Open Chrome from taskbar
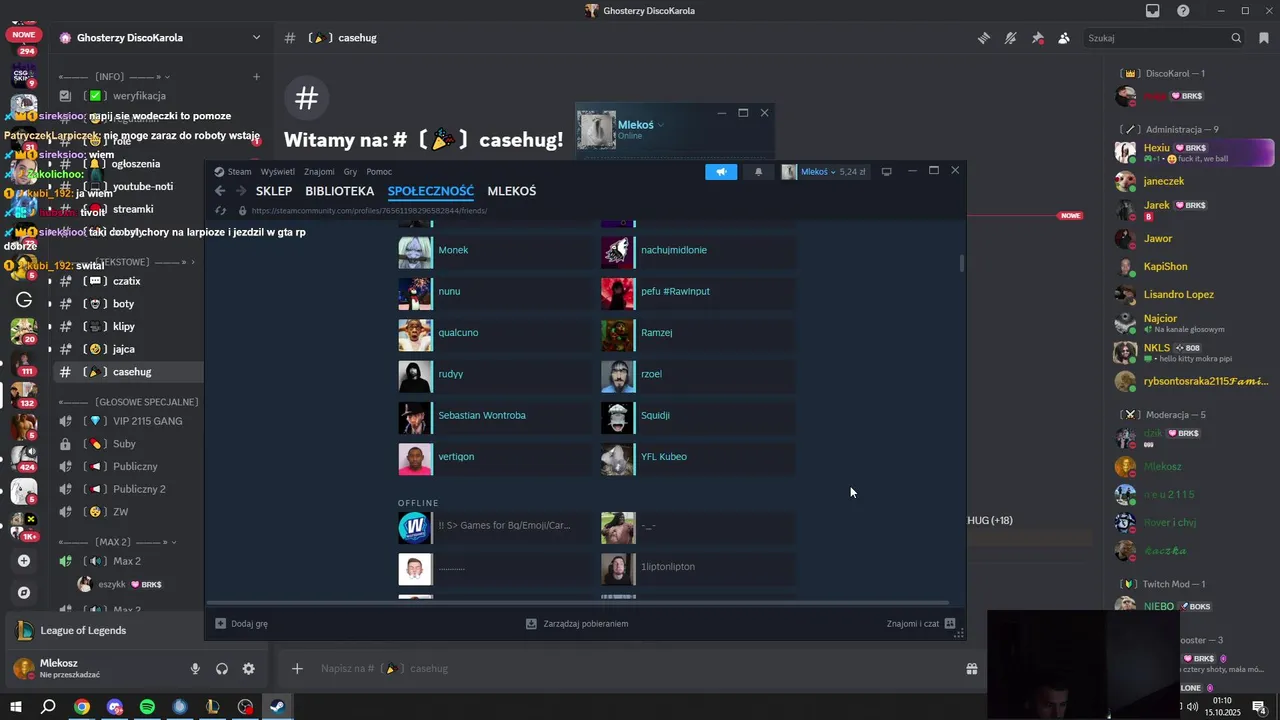This screenshot has width=1280, height=720. (x=82, y=707)
